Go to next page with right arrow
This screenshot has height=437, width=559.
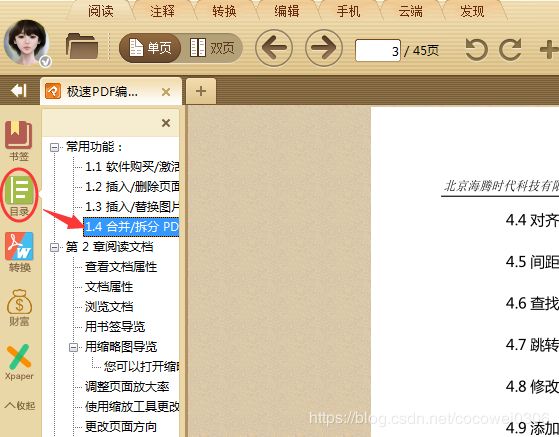[x=324, y=47]
